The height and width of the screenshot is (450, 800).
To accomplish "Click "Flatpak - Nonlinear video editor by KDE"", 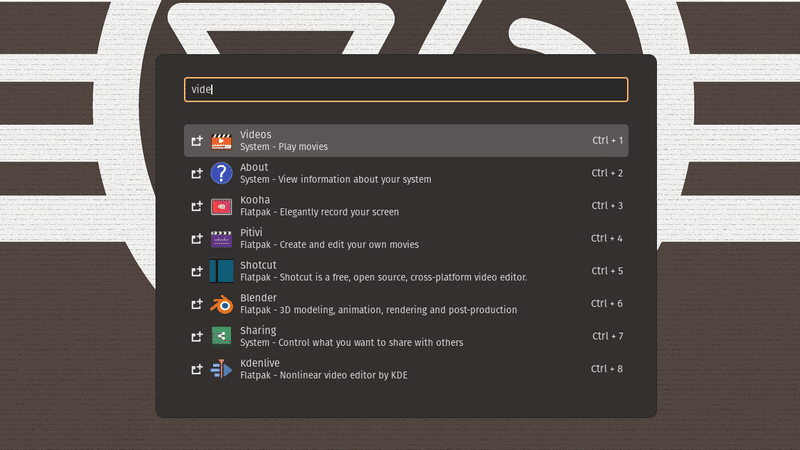I will (323, 376).
